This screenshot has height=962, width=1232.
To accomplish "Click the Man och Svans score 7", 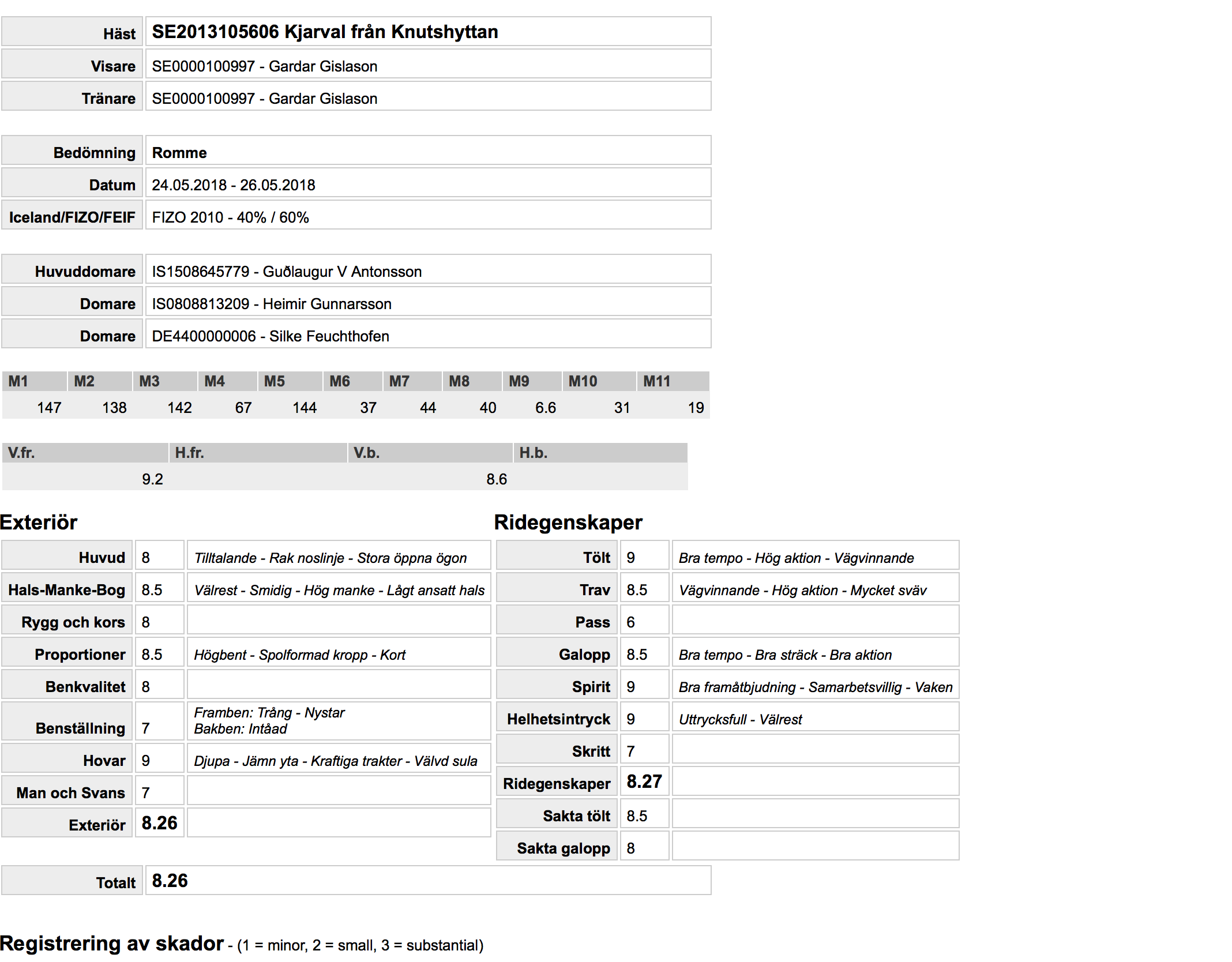I will pyautogui.click(x=146, y=793).
